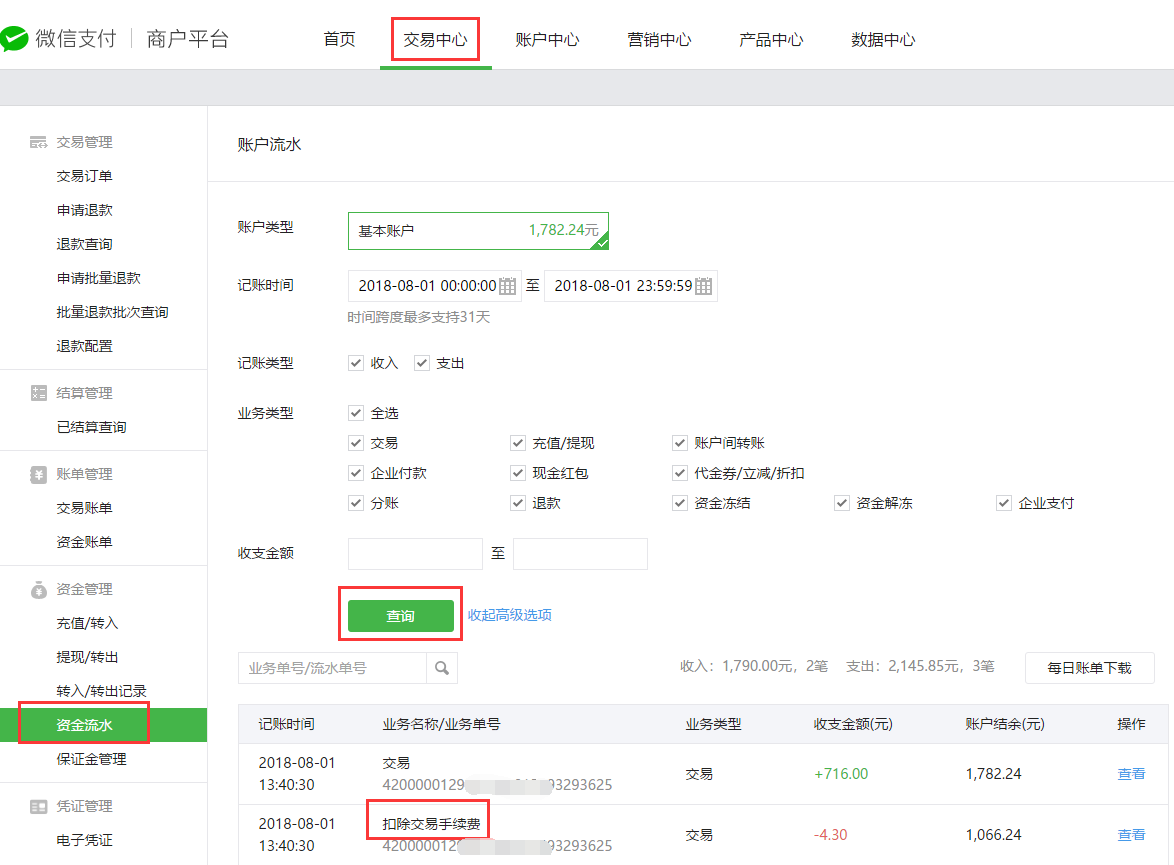
Task: Select the 基本账户 account type box
Action: pyautogui.click(x=477, y=231)
